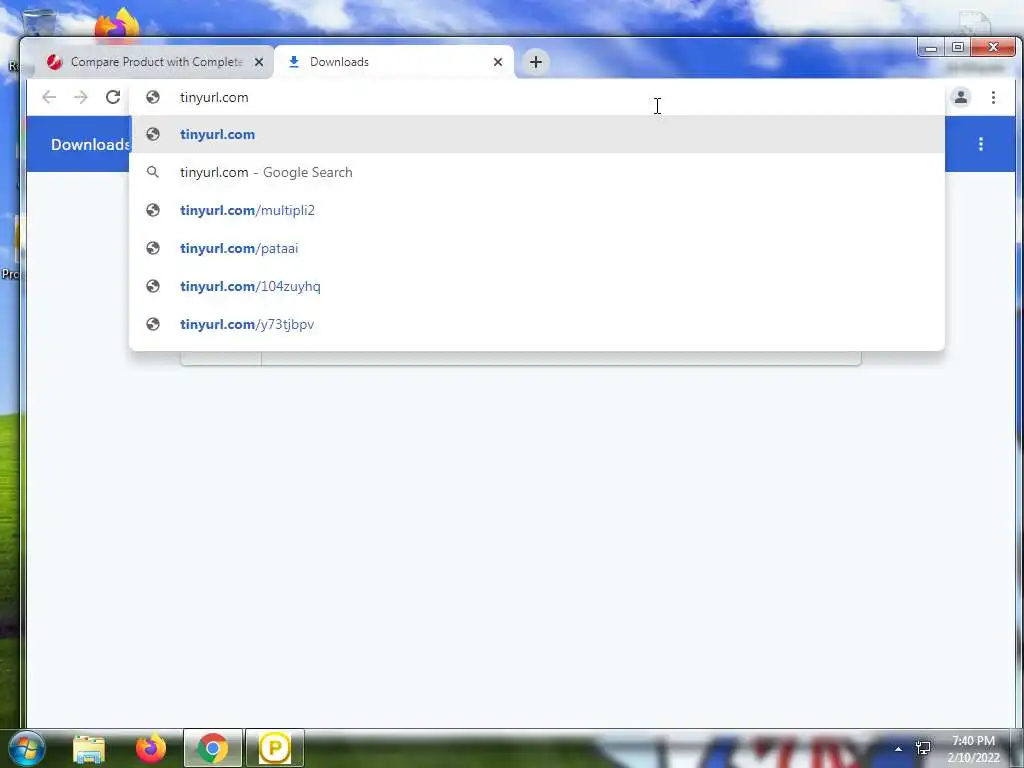1024x768 pixels.
Task: Launch Firefox from the taskbar
Action: point(151,748)
